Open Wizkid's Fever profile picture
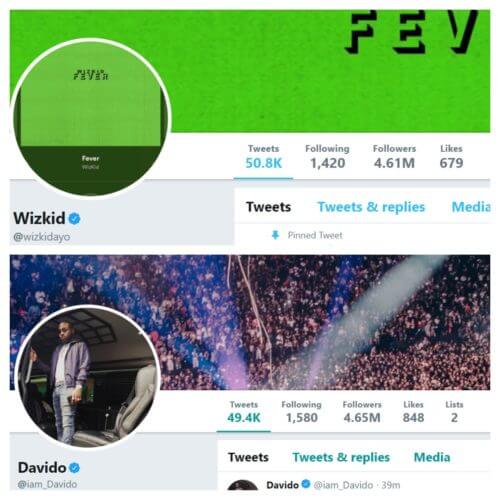Screen dimensions: 500x500 coord(91,118)
